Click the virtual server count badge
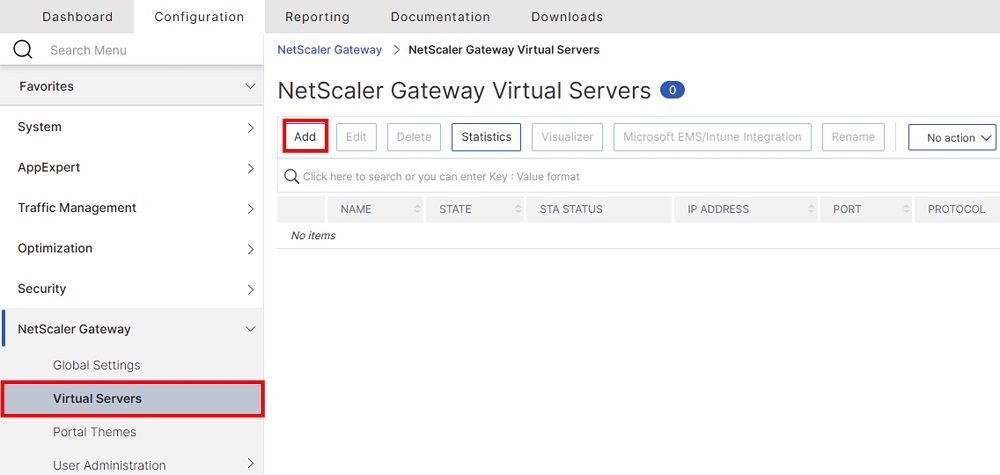The width and height of the screenshot is (1000, 475). [x=672, y=90]
